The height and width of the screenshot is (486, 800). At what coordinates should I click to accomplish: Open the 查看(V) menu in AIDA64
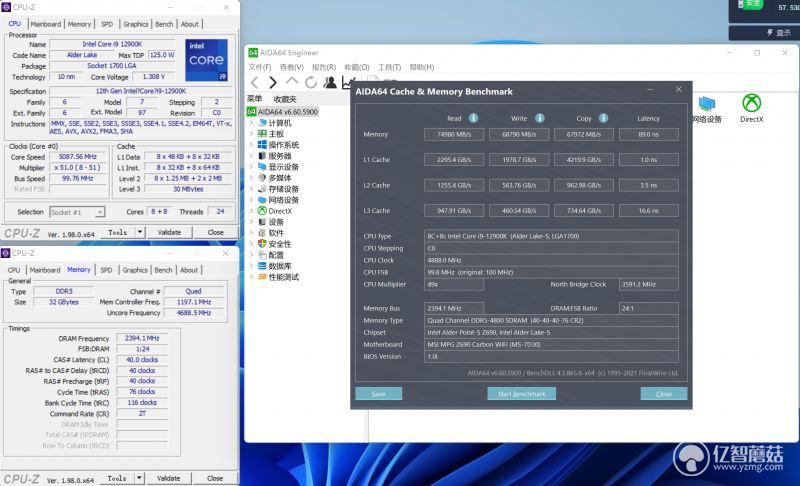pos(291,67)
